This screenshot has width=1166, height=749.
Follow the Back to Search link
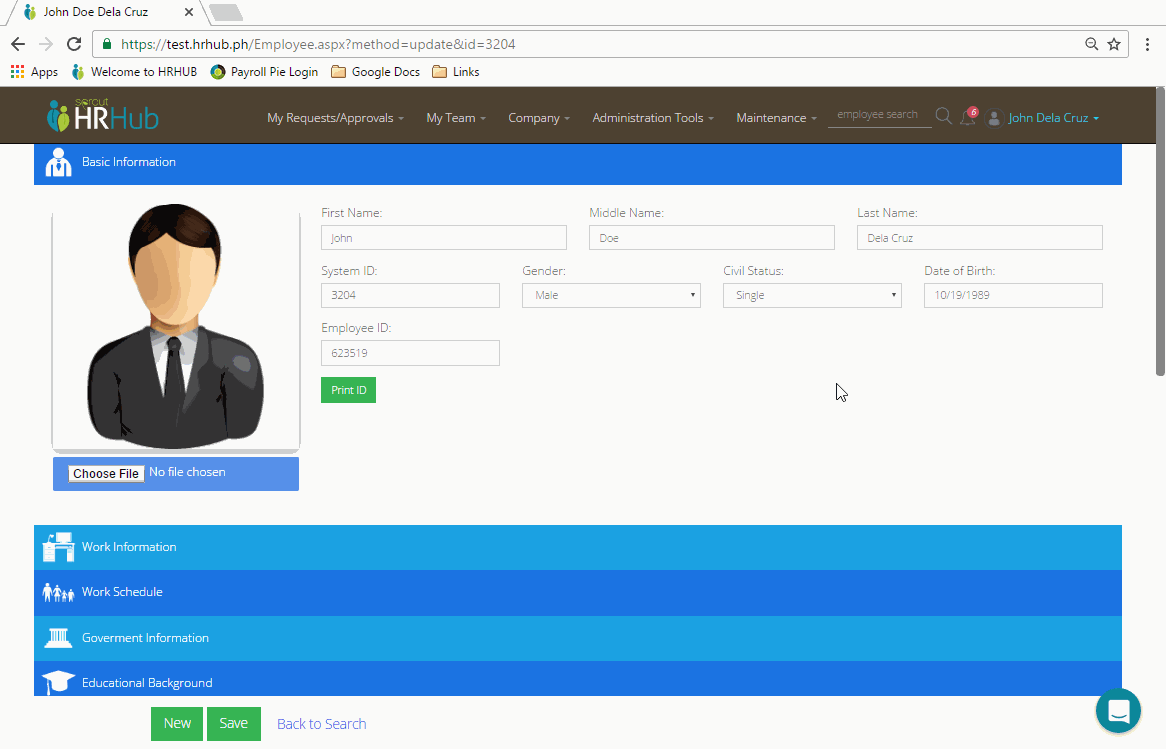click(321, 723)
